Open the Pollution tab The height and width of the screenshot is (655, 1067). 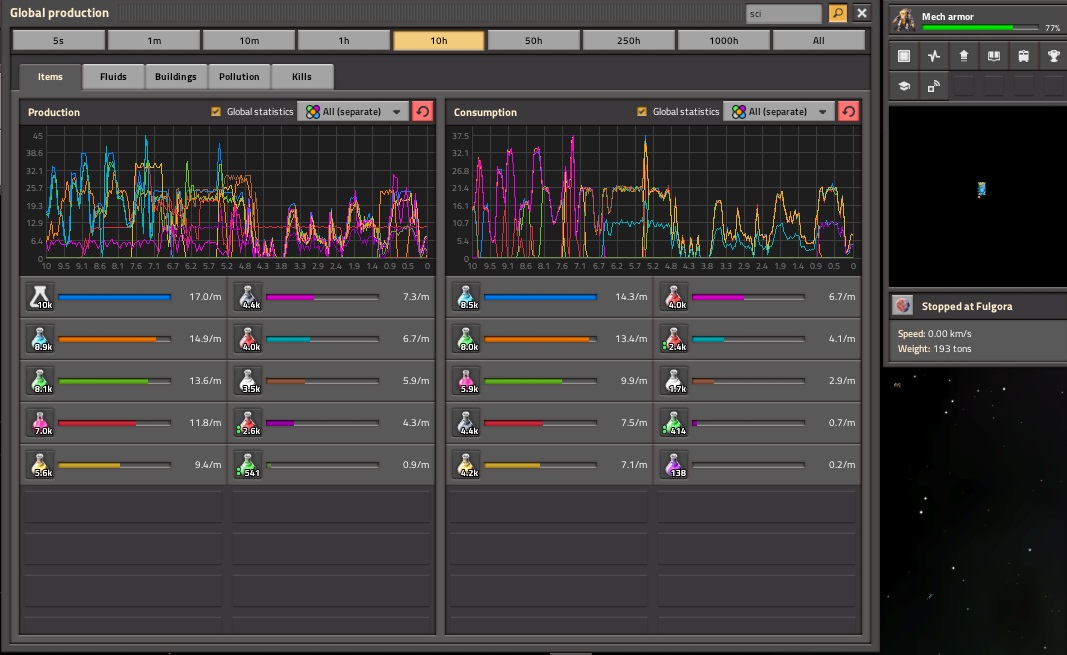[x=239, y=77]
